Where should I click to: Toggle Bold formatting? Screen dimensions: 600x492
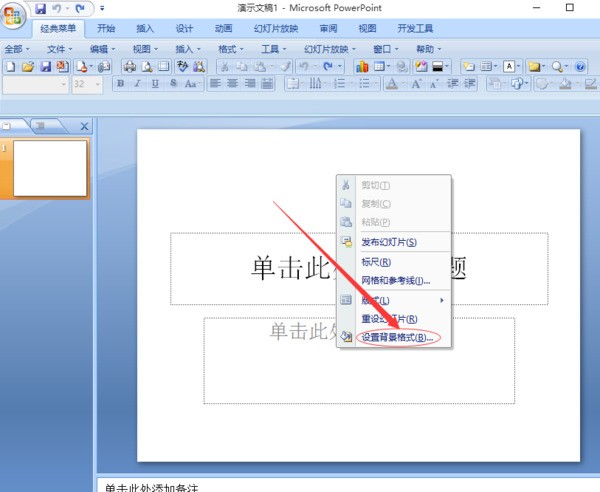[x=121, y=83]
